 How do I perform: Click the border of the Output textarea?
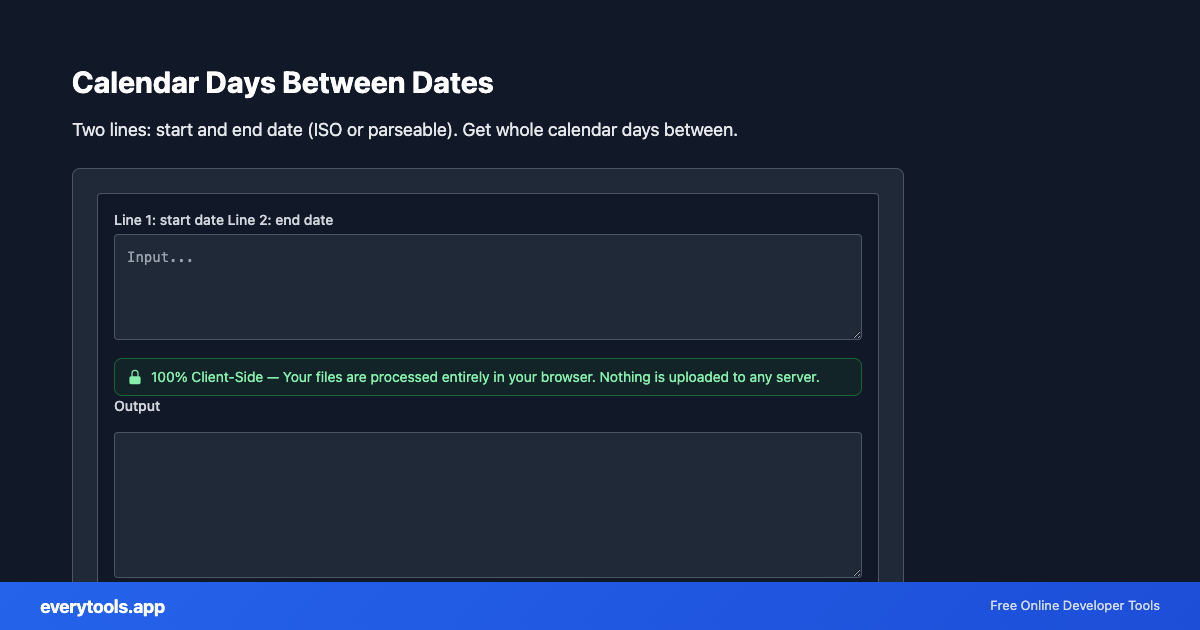[487, 432]
